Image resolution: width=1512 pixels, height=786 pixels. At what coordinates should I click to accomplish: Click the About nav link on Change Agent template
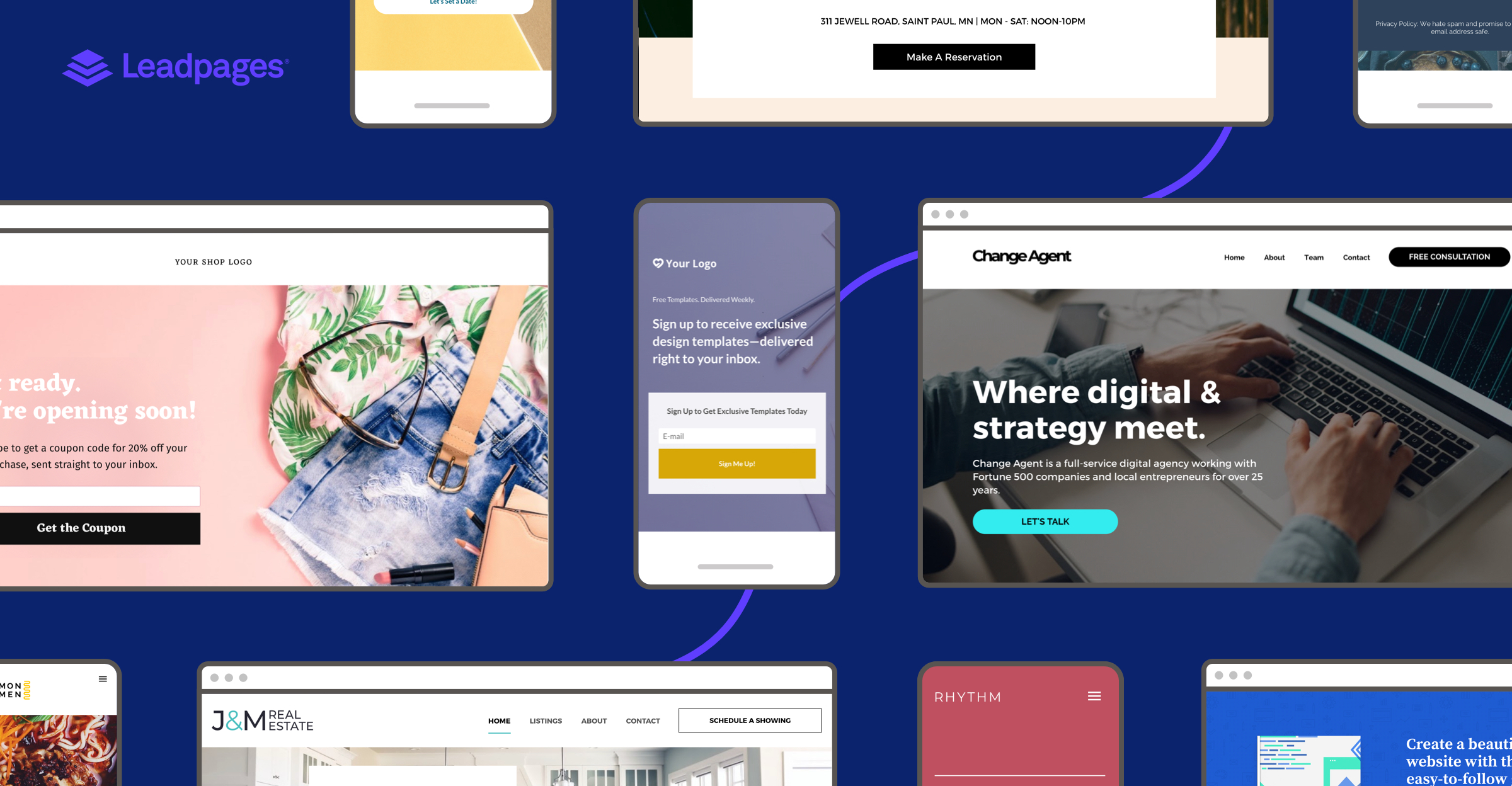pyautogui.click(x=1274, y=258)
